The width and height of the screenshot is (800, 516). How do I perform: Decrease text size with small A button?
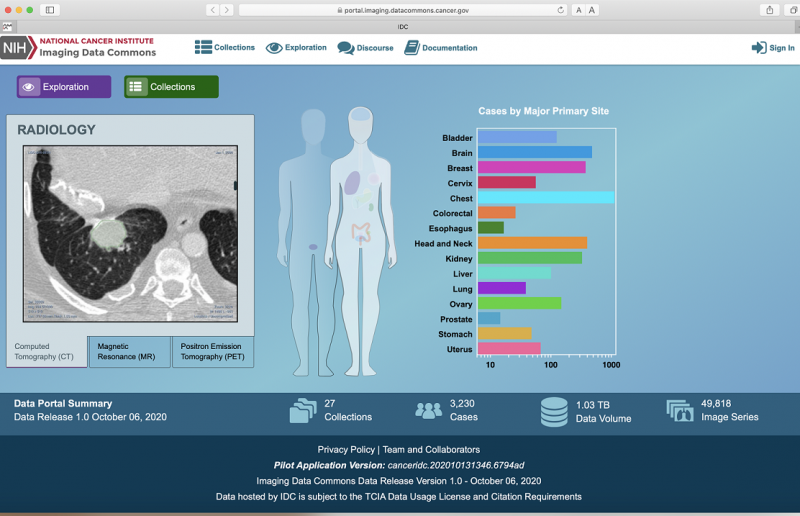coord(579,10)
